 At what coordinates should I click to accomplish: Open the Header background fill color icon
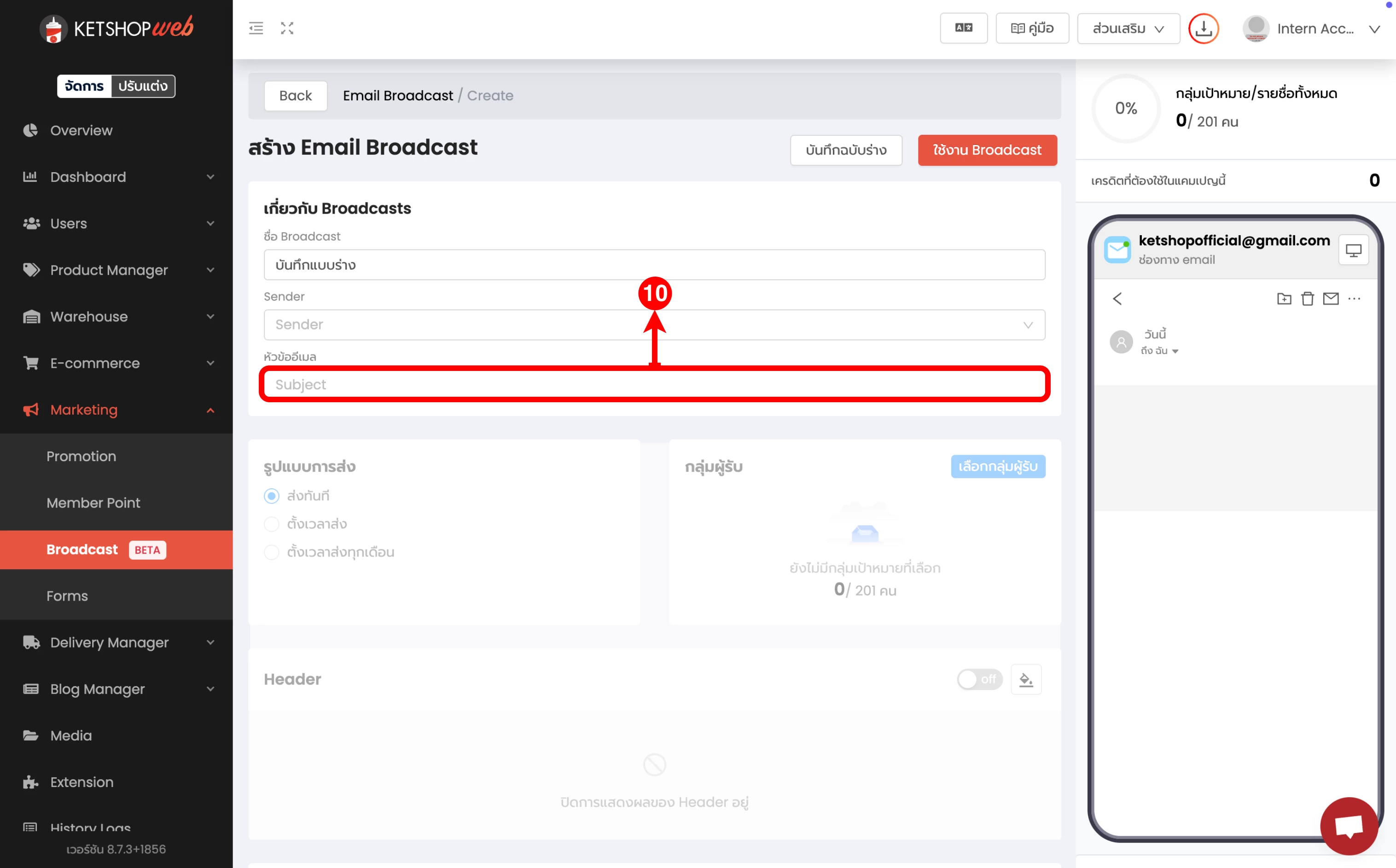pyautogui.click(x=1026, y=680)
